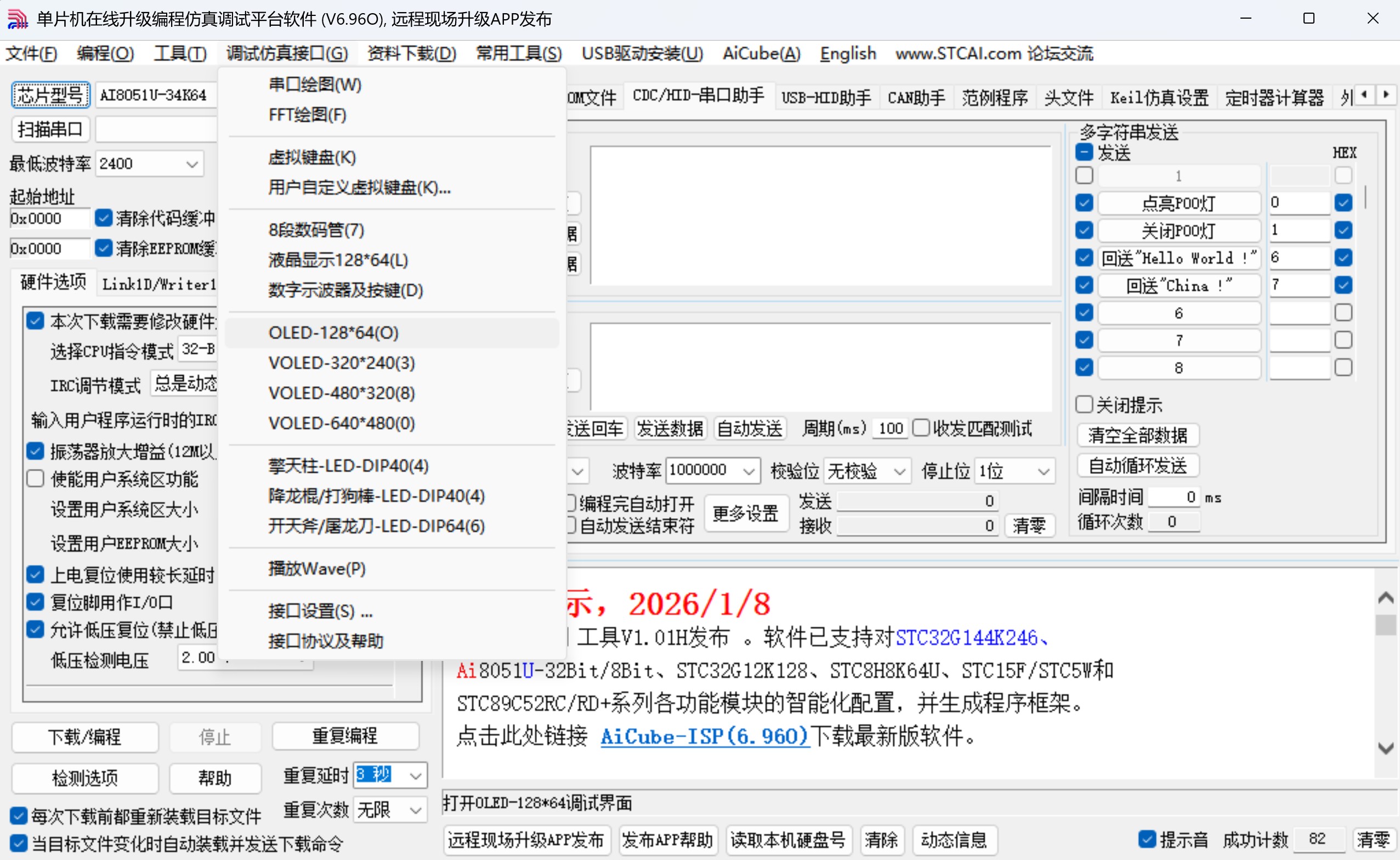Viewport: 1400px width, 860px height.
Task: Click the 读取本机硬盘号 button
Action: (788, 840)
